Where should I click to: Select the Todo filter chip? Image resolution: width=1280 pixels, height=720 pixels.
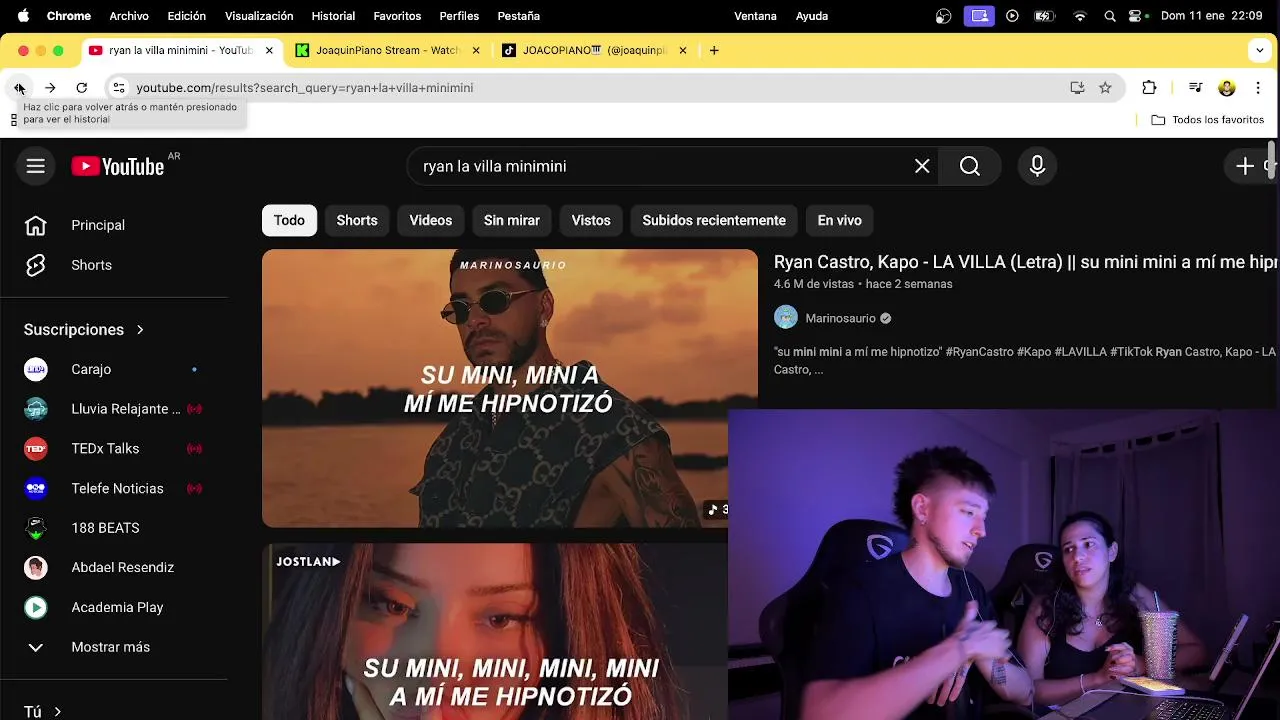(x=289, y=220)
